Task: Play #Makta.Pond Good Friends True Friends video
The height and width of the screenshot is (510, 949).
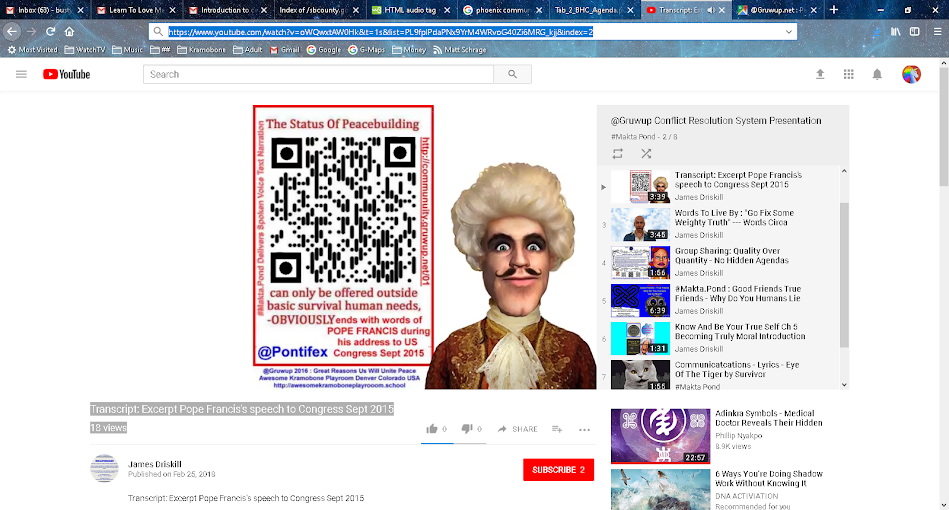Action: tap(720, 299)
